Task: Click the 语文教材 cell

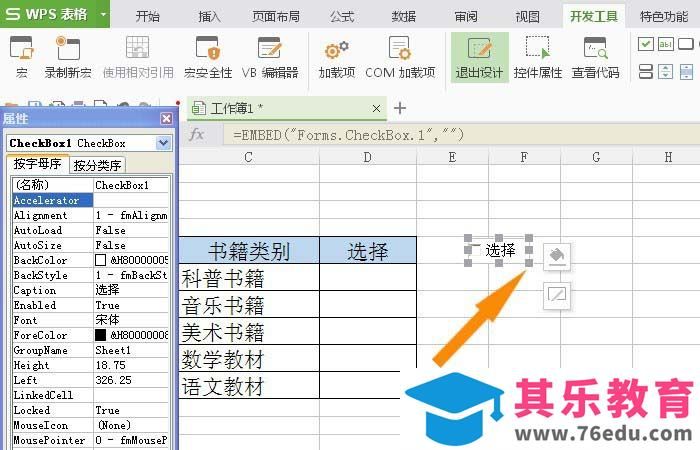Action: click(249, 385)
